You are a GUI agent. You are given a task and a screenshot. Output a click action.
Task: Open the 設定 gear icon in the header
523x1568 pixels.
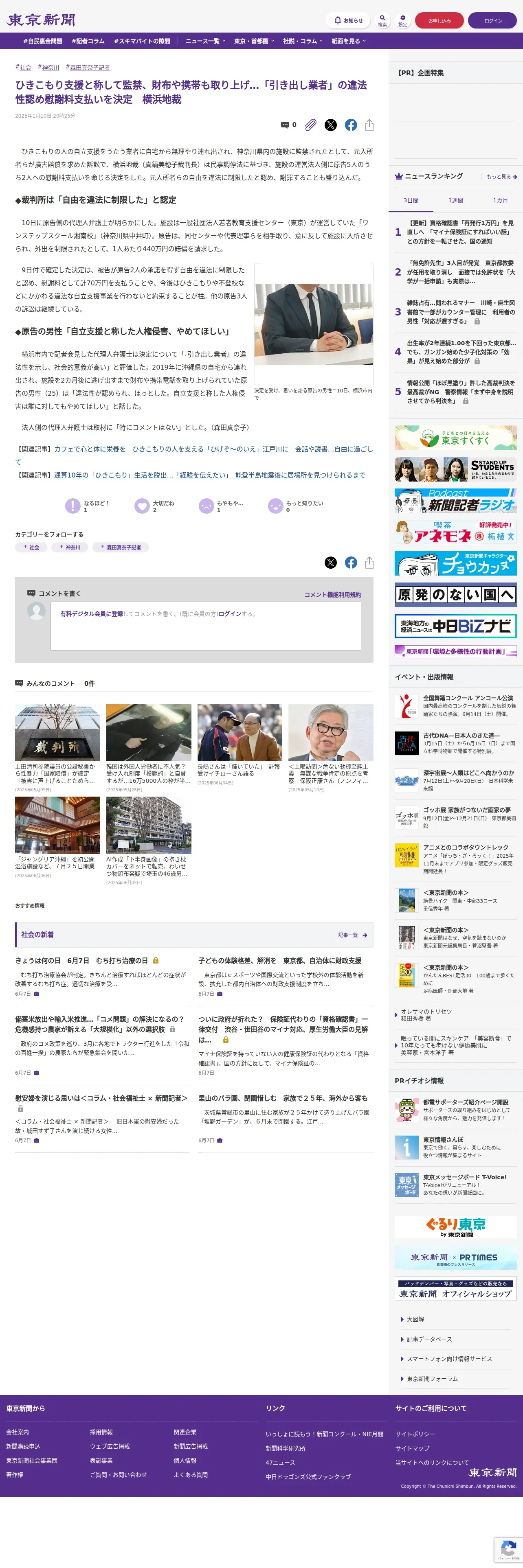pos(402,20)
